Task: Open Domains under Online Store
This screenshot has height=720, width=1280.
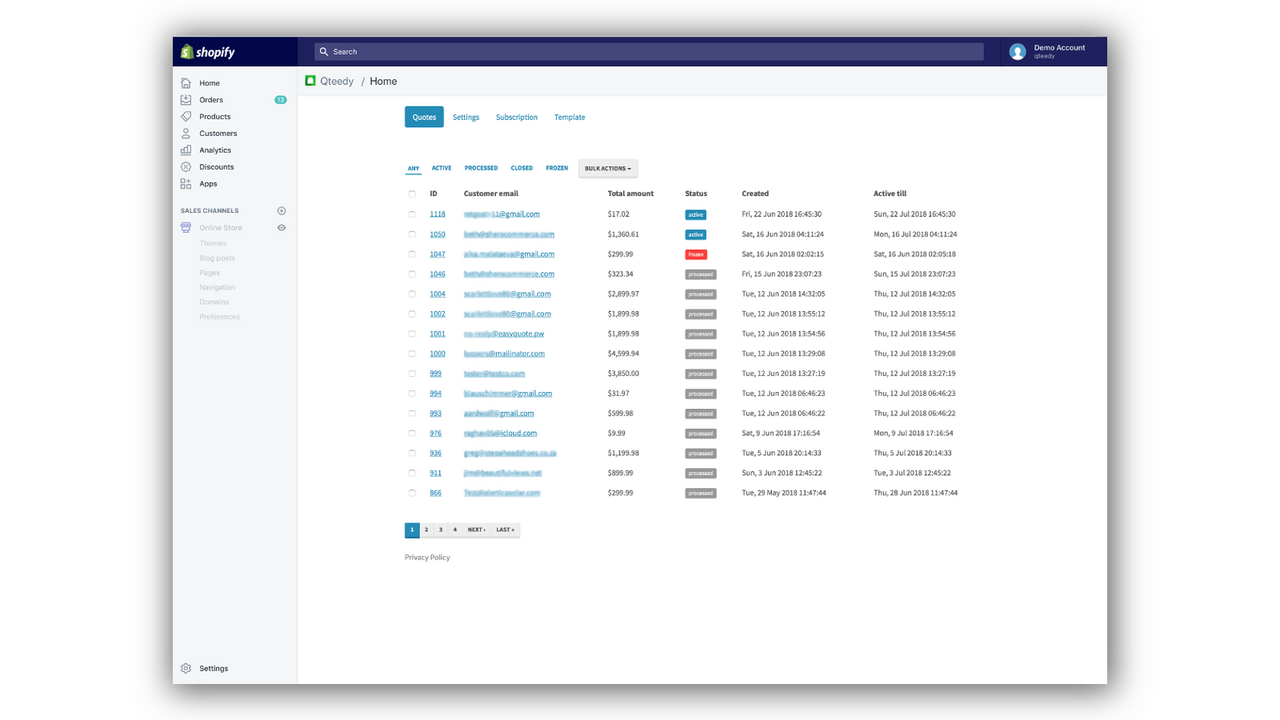Action: [214, 302]
